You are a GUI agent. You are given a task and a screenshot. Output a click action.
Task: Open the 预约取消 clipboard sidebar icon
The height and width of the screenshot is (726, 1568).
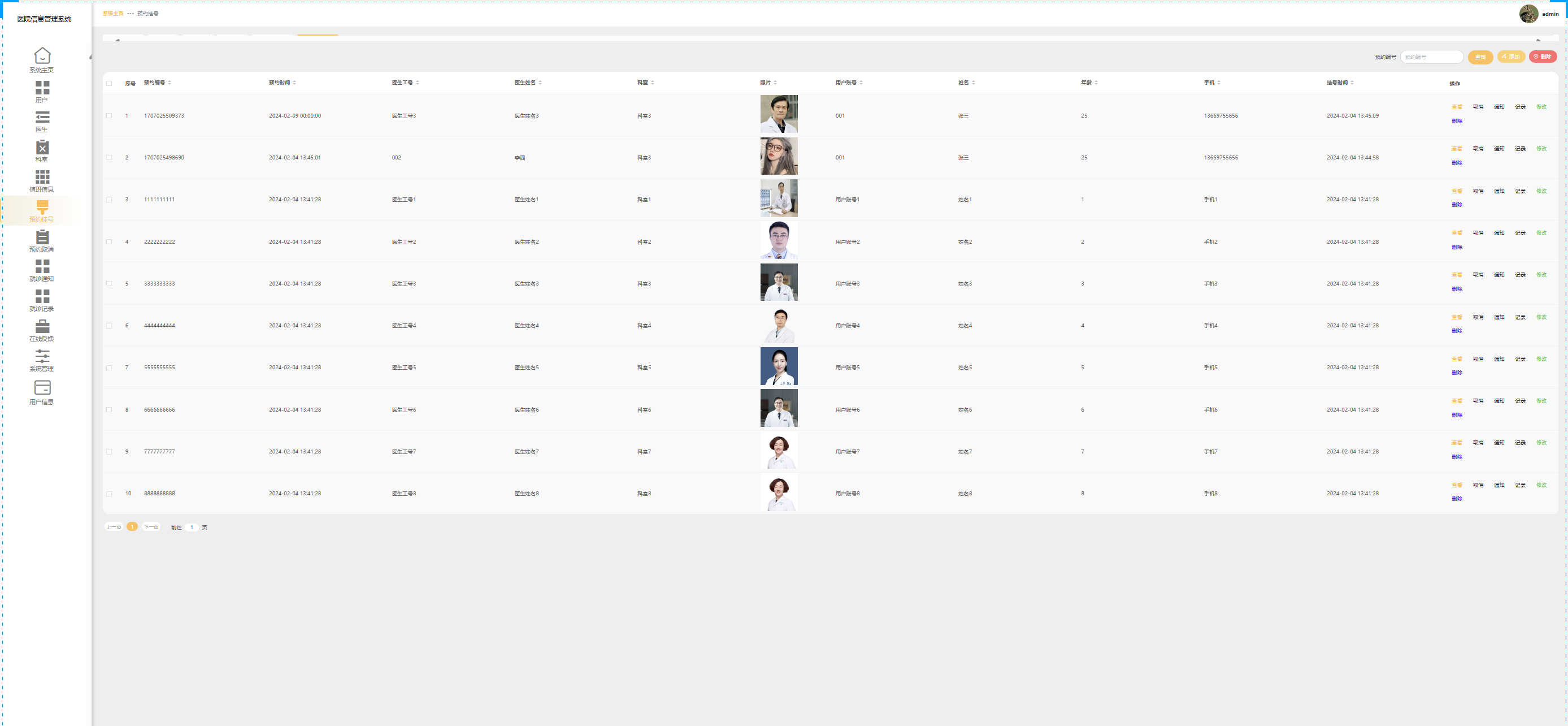click(42, 236)
